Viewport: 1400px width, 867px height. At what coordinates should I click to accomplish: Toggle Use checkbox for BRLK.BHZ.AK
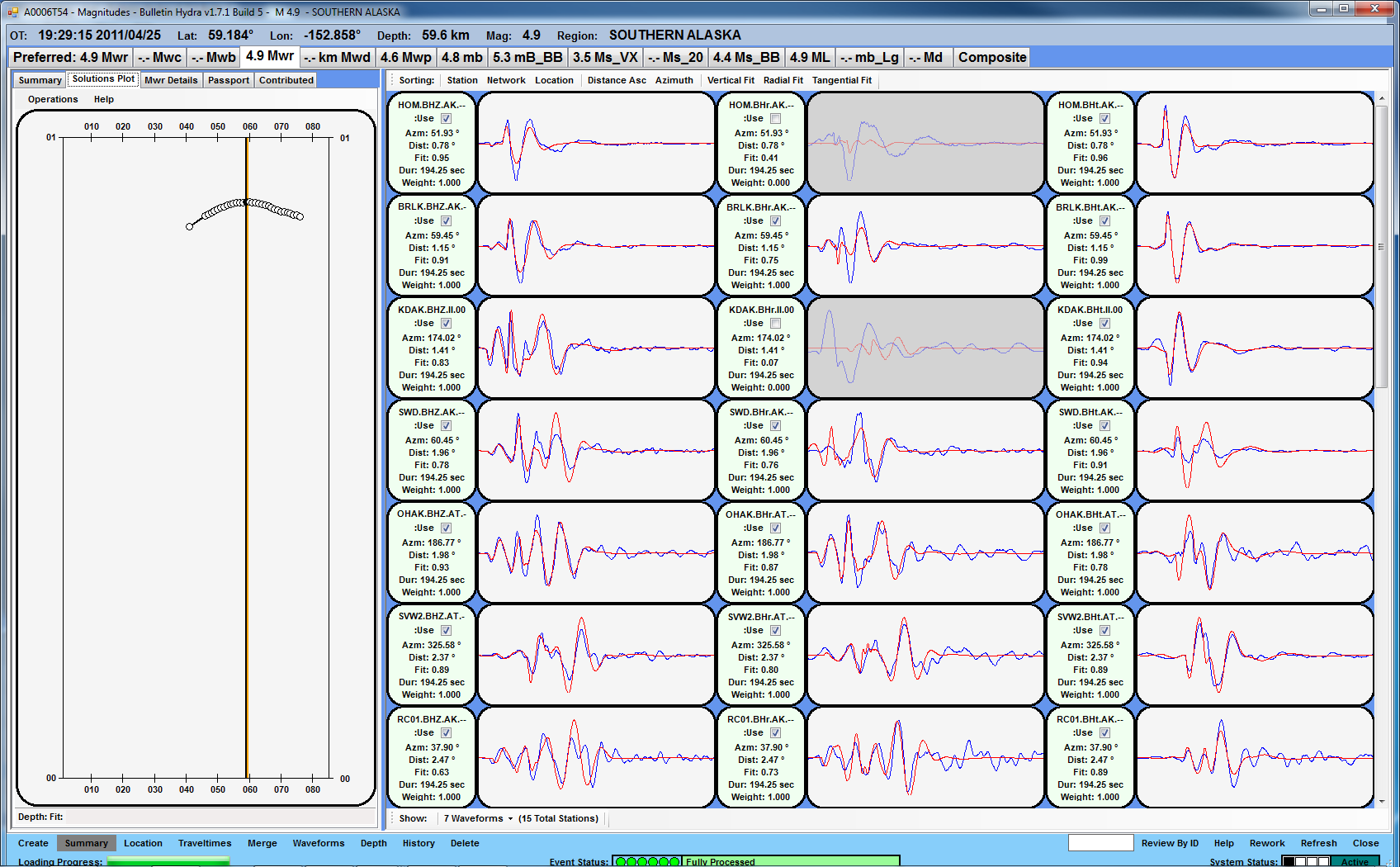(446, 221)
